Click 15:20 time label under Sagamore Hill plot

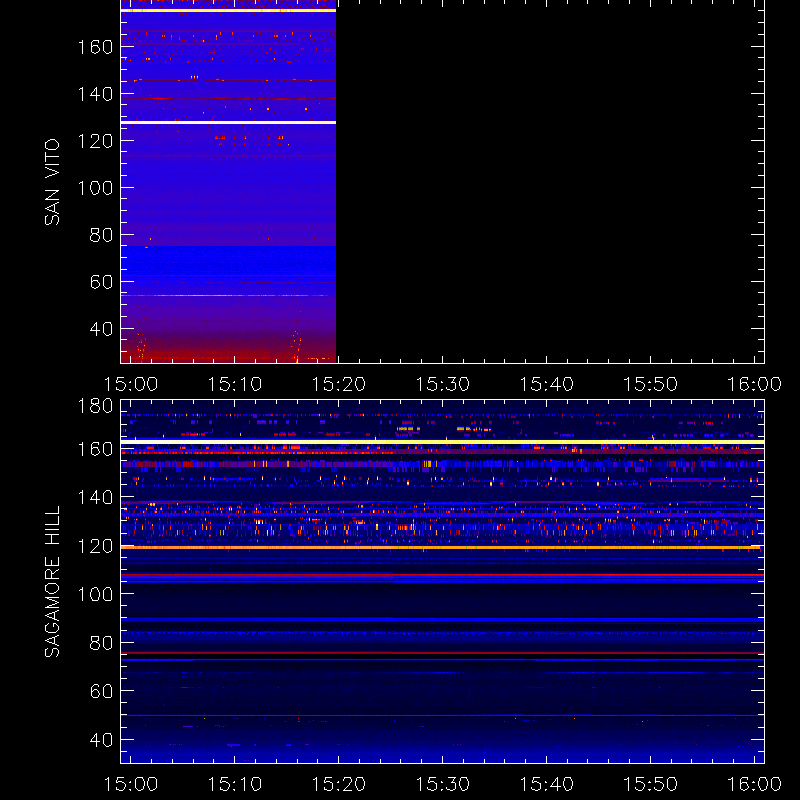tap(339, 784)
